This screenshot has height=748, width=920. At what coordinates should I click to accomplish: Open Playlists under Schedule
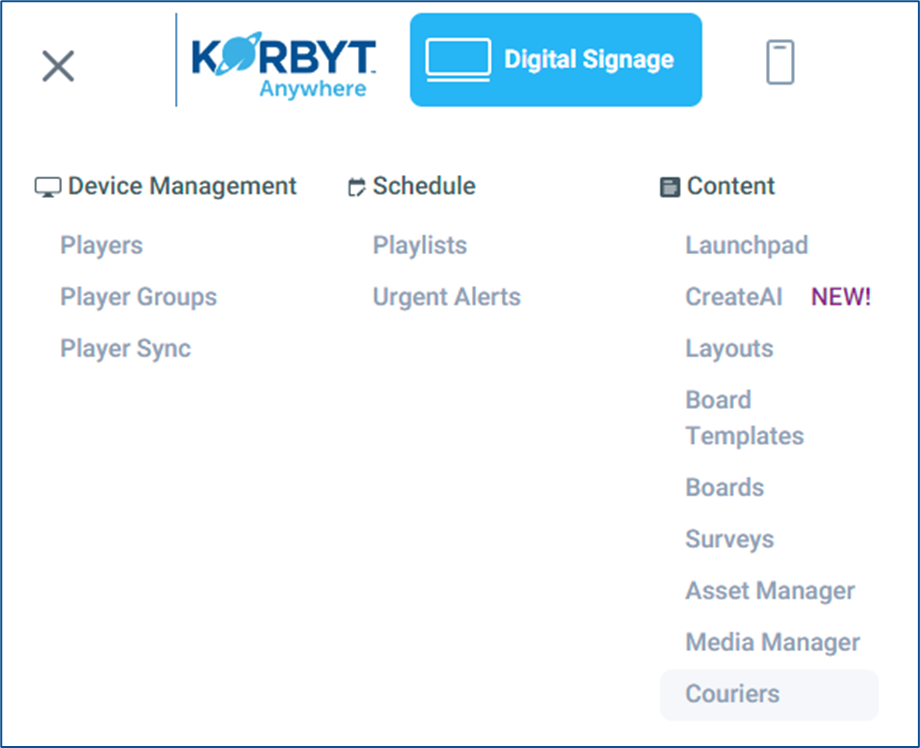420,245
